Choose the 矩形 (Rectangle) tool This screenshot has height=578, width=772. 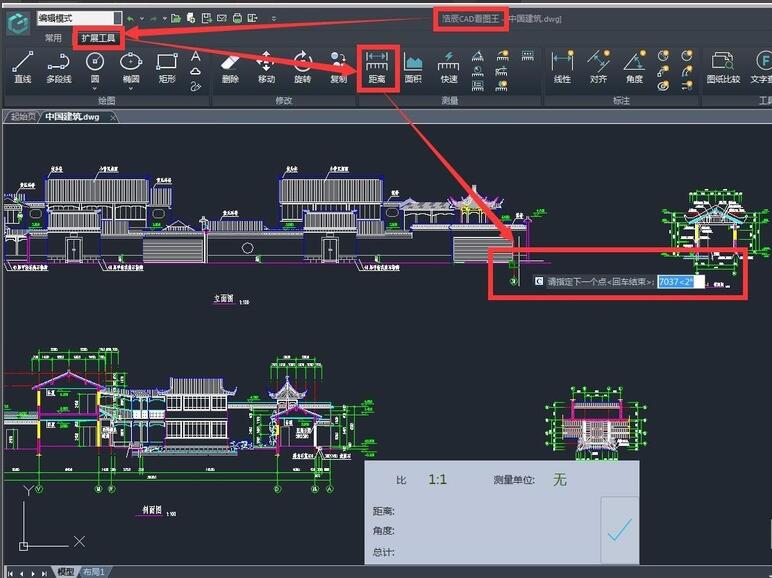click(166, 66)
